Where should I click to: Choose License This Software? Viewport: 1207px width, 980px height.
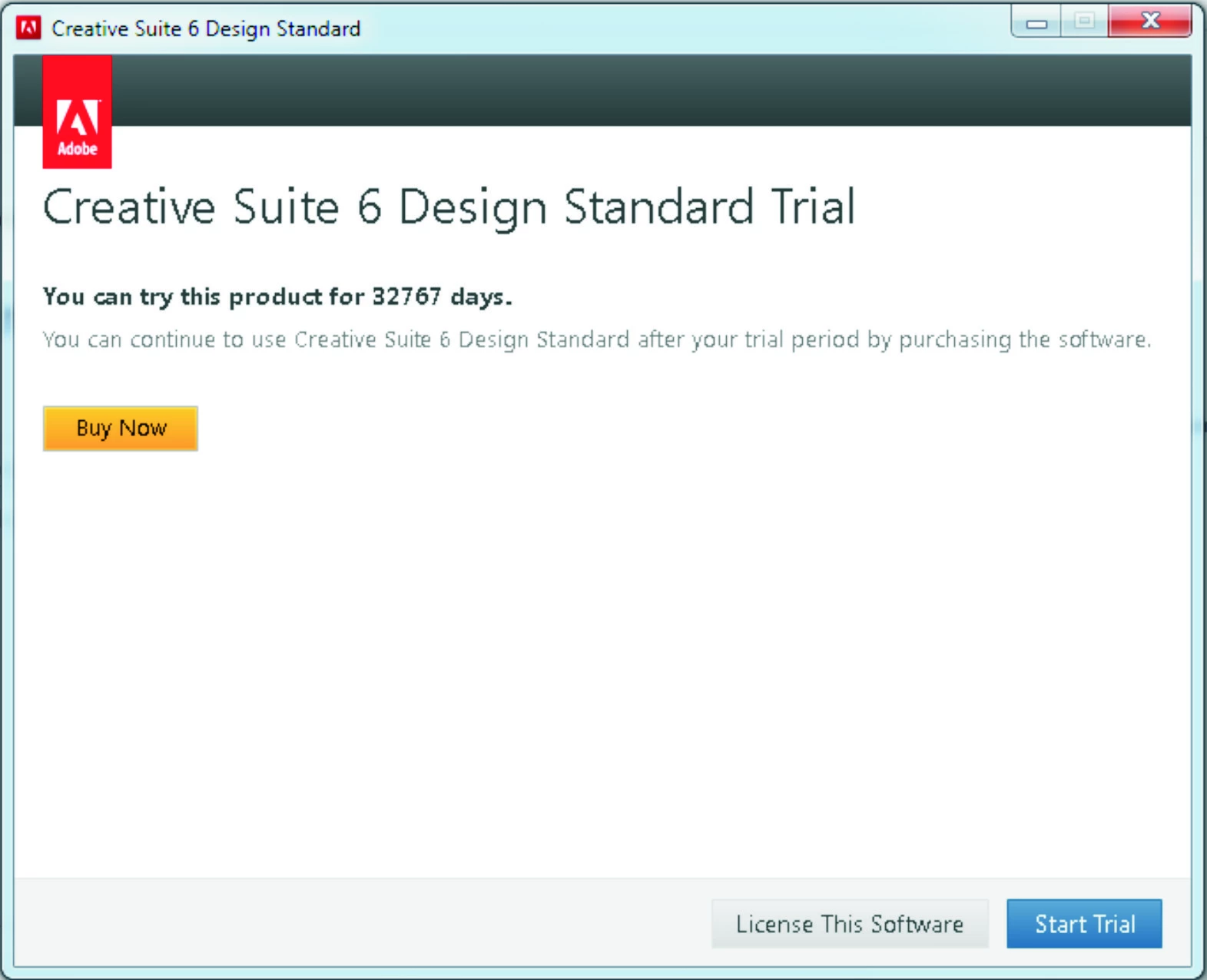850,923
